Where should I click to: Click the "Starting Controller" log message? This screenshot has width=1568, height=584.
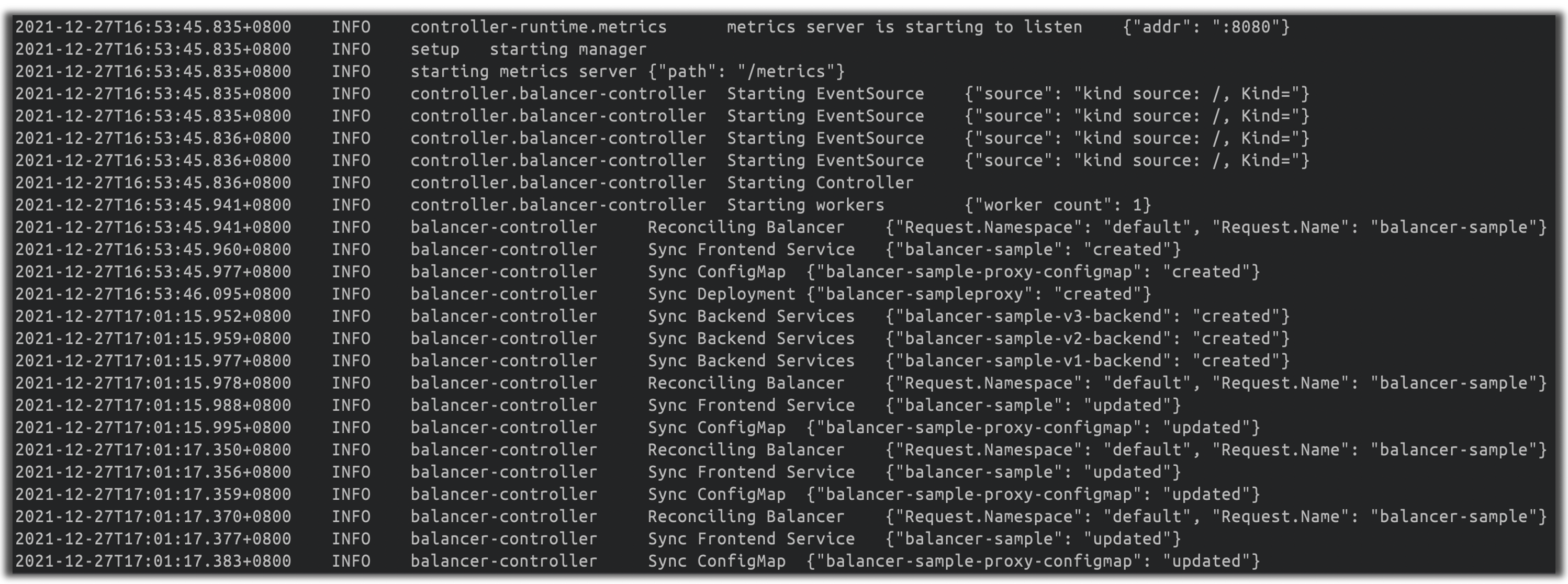[x=820, y=183]
